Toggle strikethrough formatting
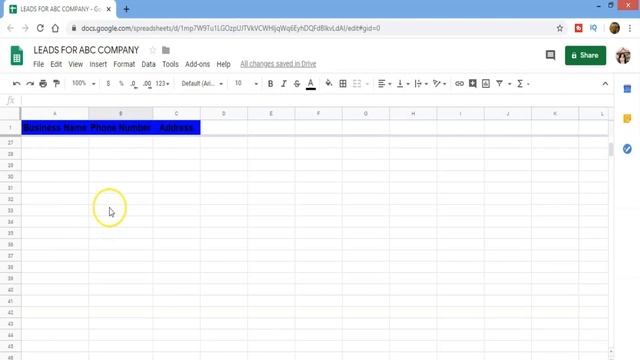Image resolution: width=640 pixels, height=360 pixels. click(x=297, y=84)
